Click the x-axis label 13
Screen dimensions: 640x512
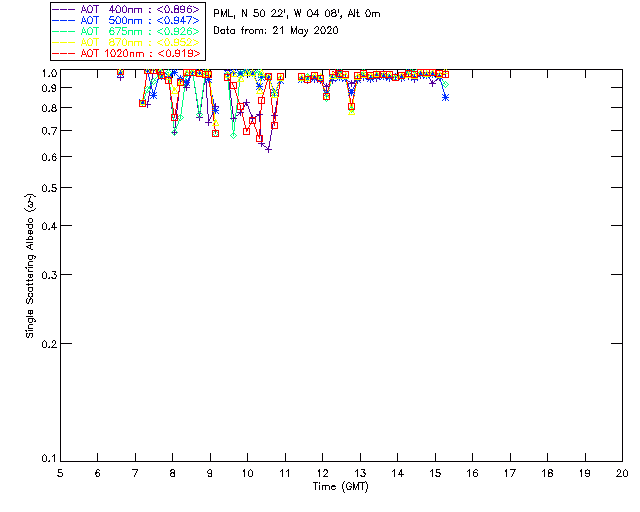(360, 473)
